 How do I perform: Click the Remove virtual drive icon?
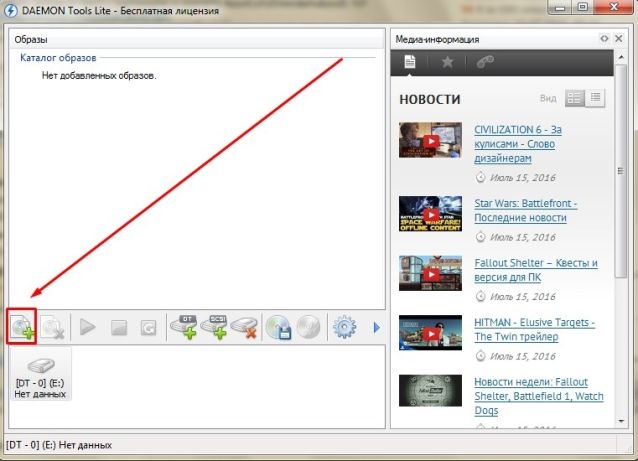click(244, 327)
